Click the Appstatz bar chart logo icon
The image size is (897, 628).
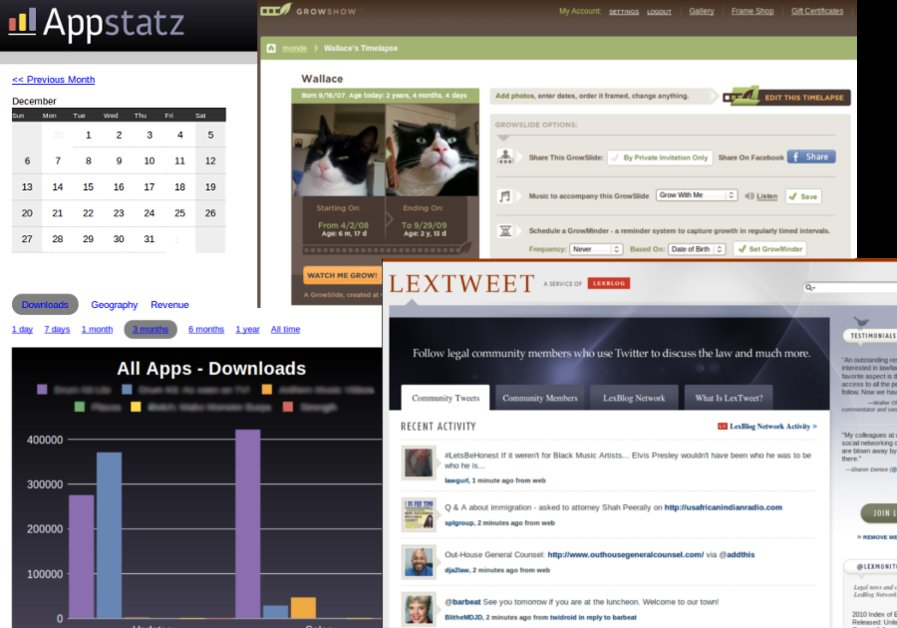pos(22,21)
